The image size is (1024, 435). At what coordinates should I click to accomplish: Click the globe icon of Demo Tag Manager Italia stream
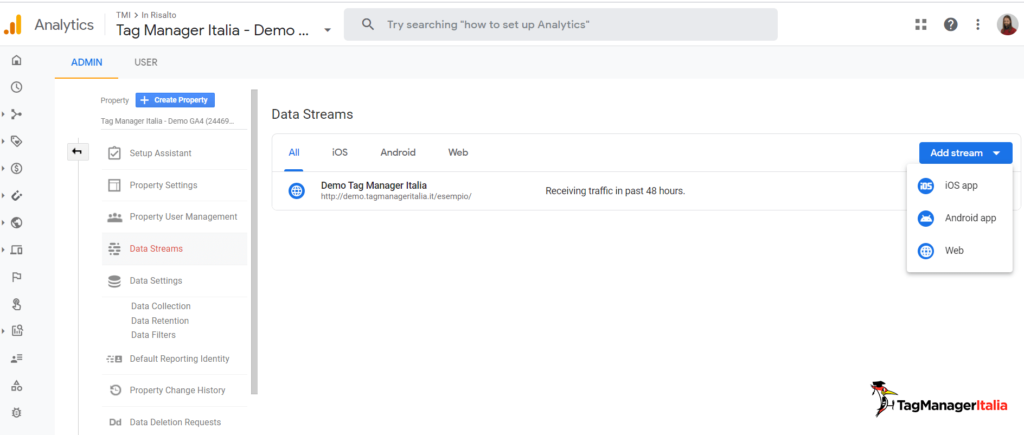[296, 191]
